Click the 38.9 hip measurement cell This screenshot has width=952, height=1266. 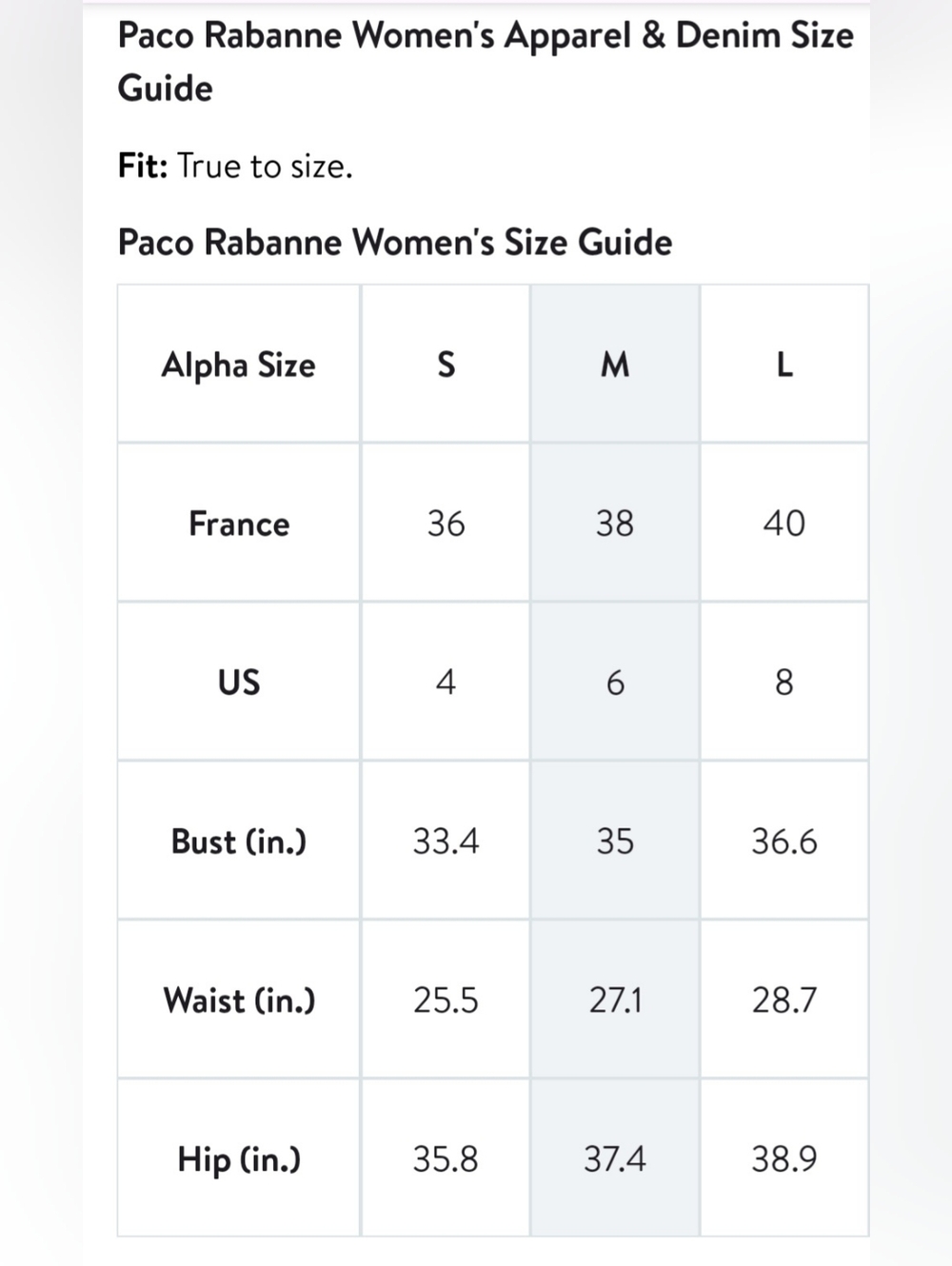click(784, 1158)
